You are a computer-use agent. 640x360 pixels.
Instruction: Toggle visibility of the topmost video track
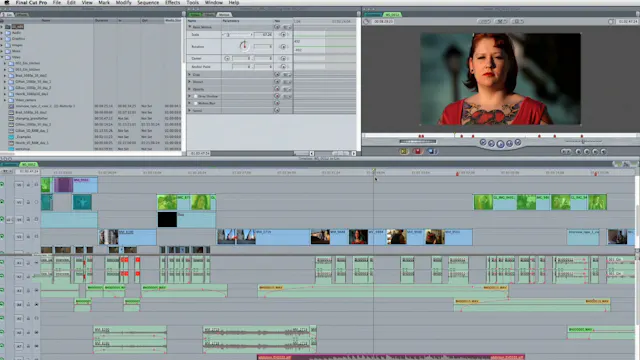pos(2,184)
